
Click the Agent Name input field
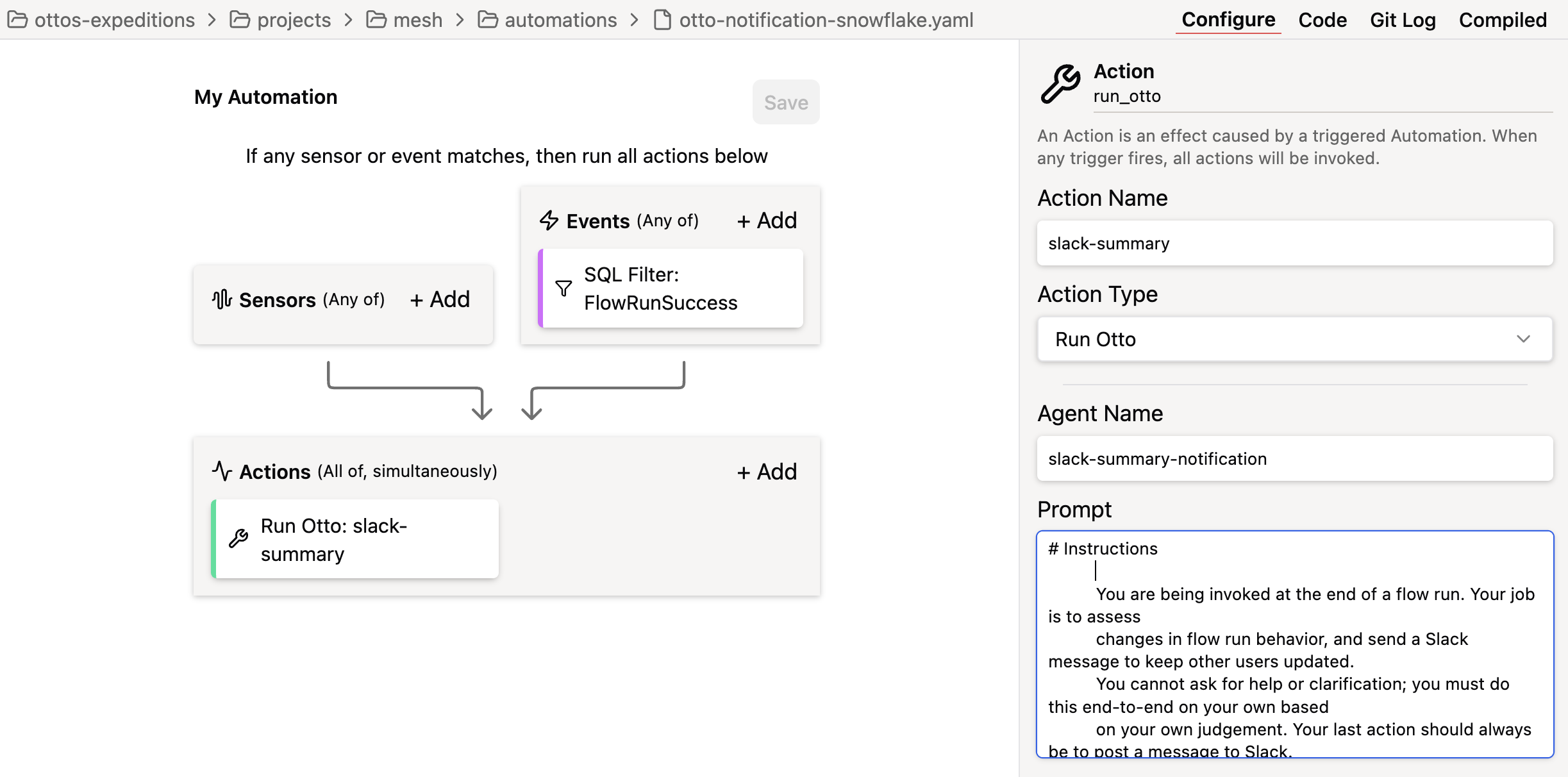click(x=1294, y=459)
